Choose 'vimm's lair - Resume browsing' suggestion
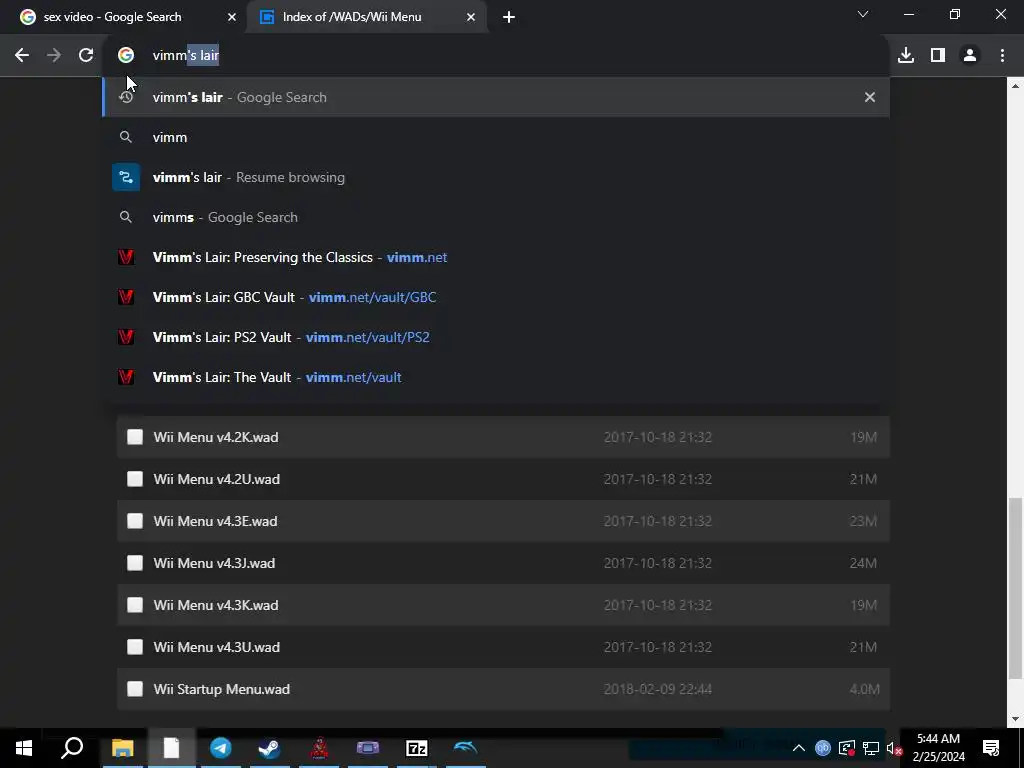This screenshot has height=768, width=1024. pos(496,177)
